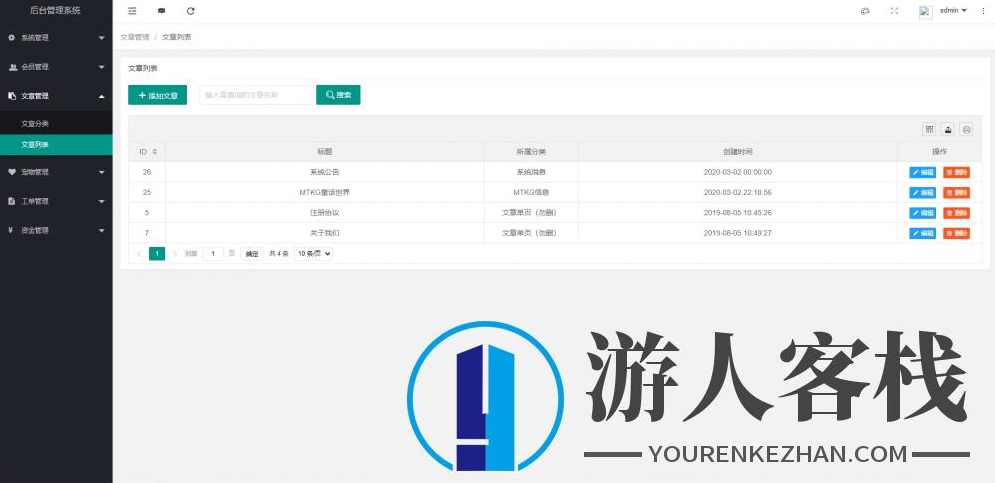The image size is (995, 483).
Task: Open the vertical three-dot more menu
Action: click(x=983, y=11)
